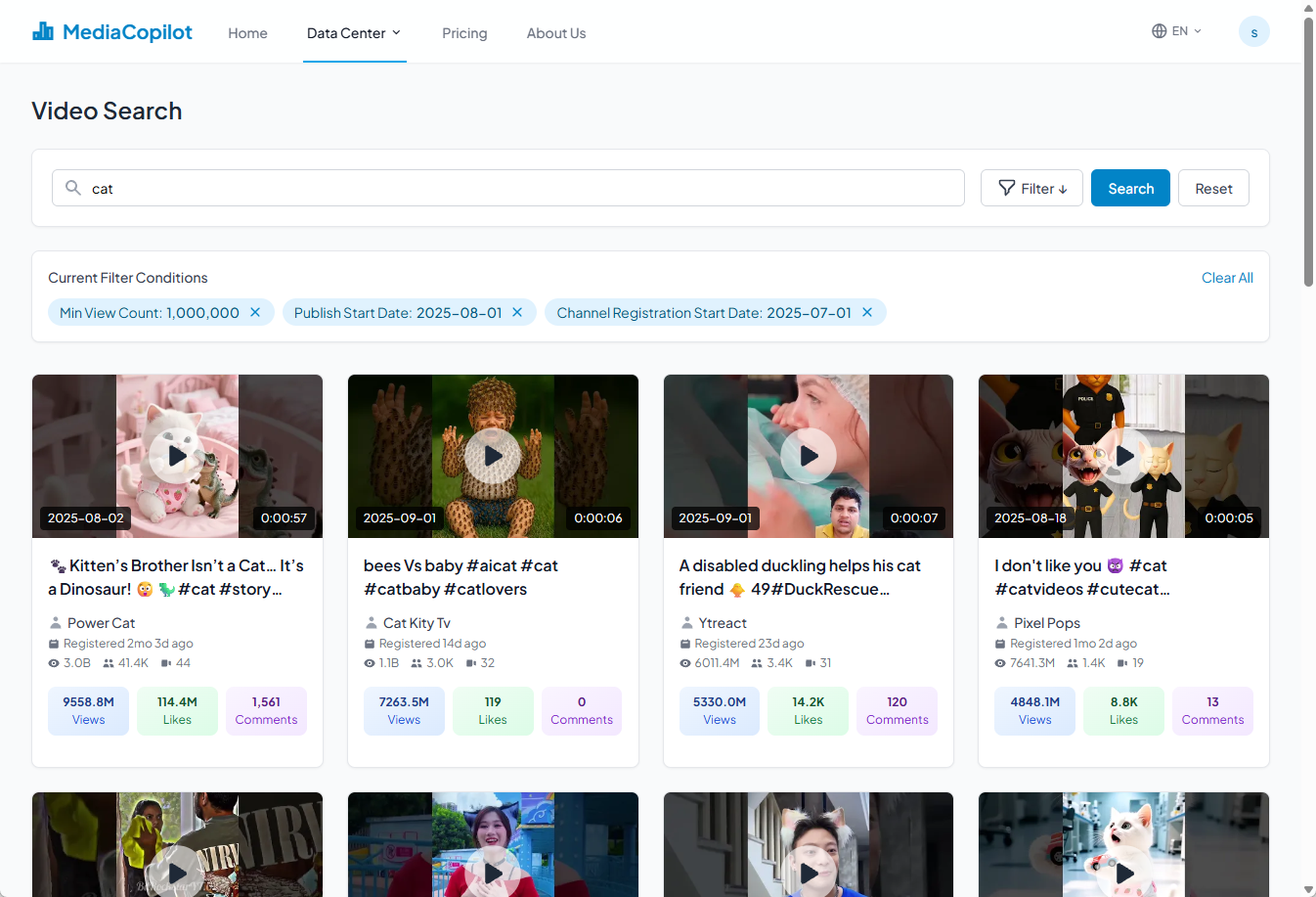Remove the Publish Start Date filter
The image size is (1316, 897).
[517, 312]
